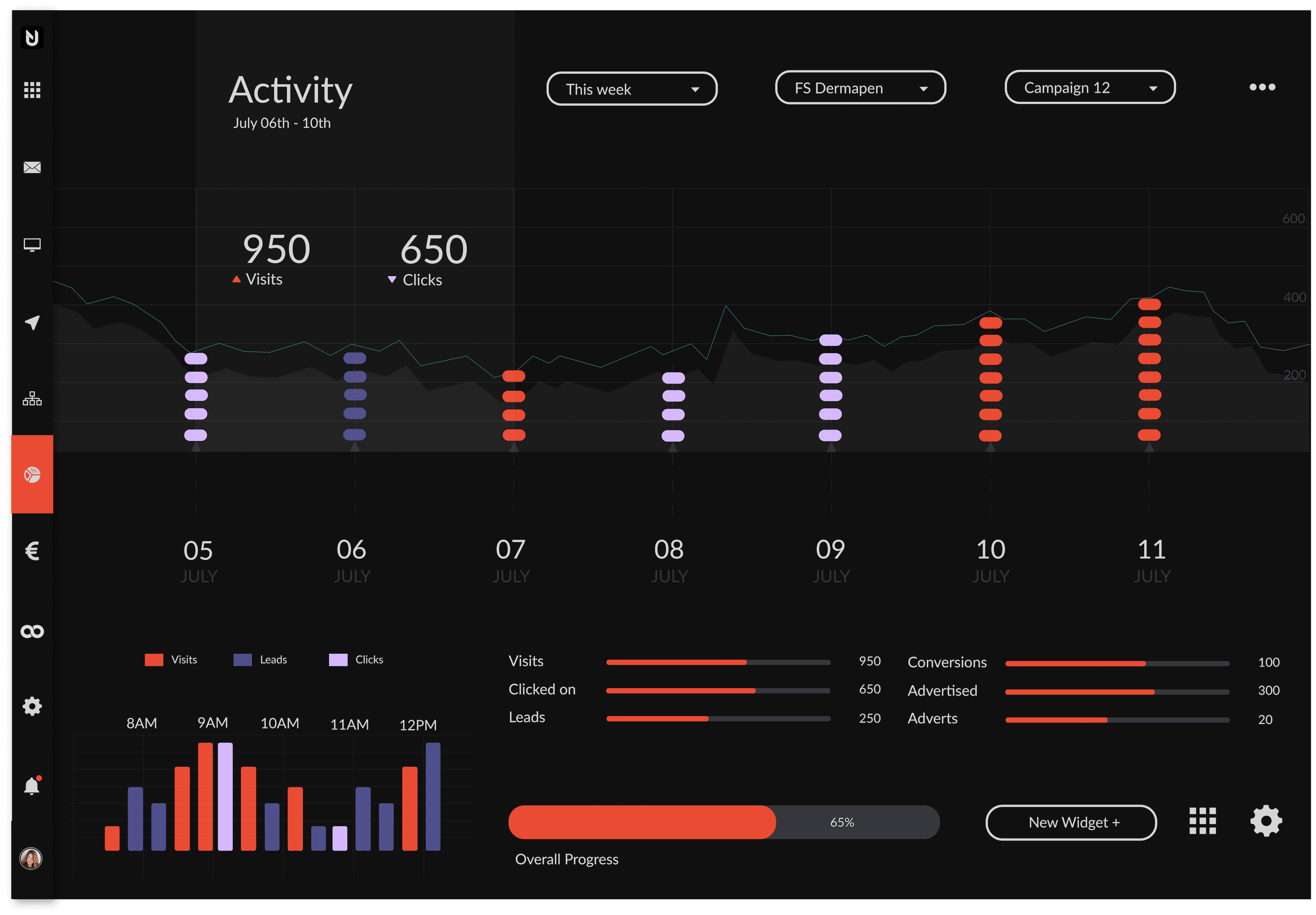Expand the Campaign 12 dropdown
The height and width of the screenshot is (915, 1316).
click(x=1090, y=87)
